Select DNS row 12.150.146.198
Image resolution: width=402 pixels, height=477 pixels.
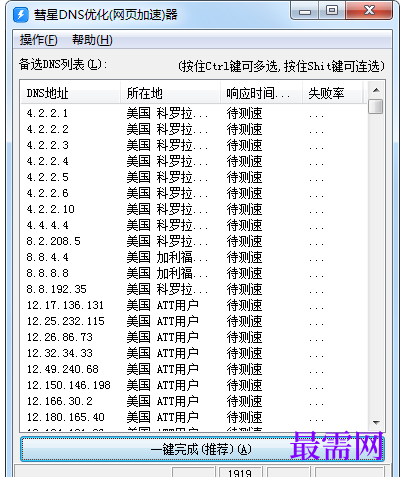click(193, 385)
